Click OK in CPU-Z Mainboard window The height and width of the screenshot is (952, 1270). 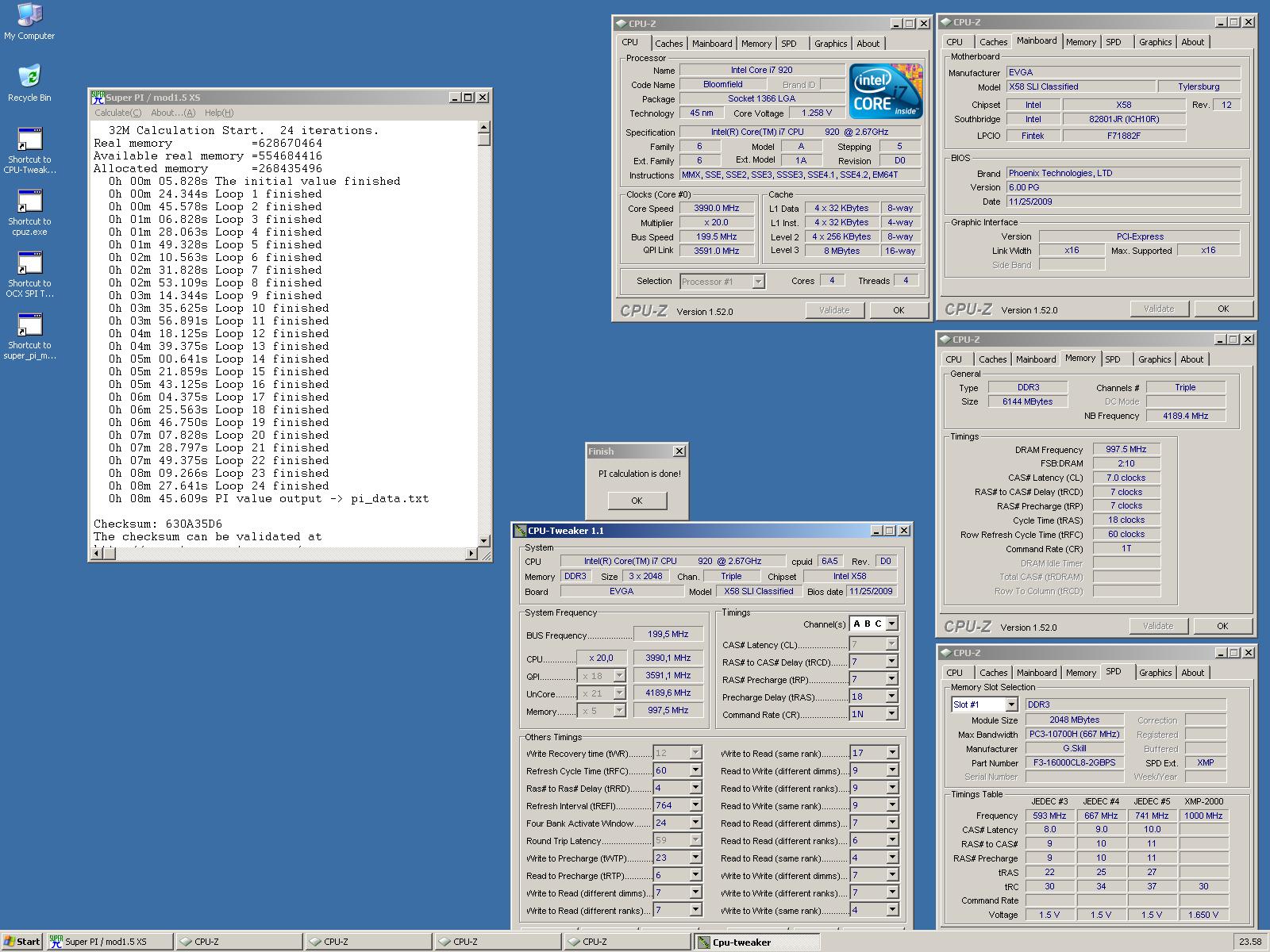point(1223,309)
